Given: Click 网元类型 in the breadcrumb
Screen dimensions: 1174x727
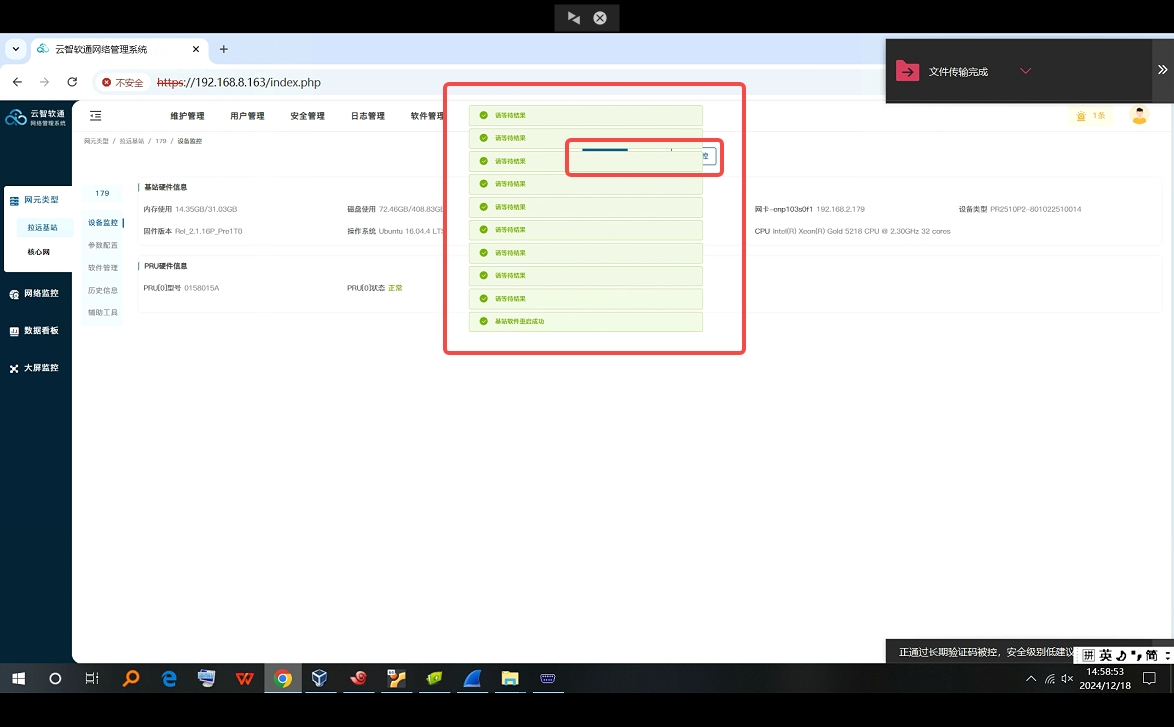Looking at the screenshot, I should point(96,141).
